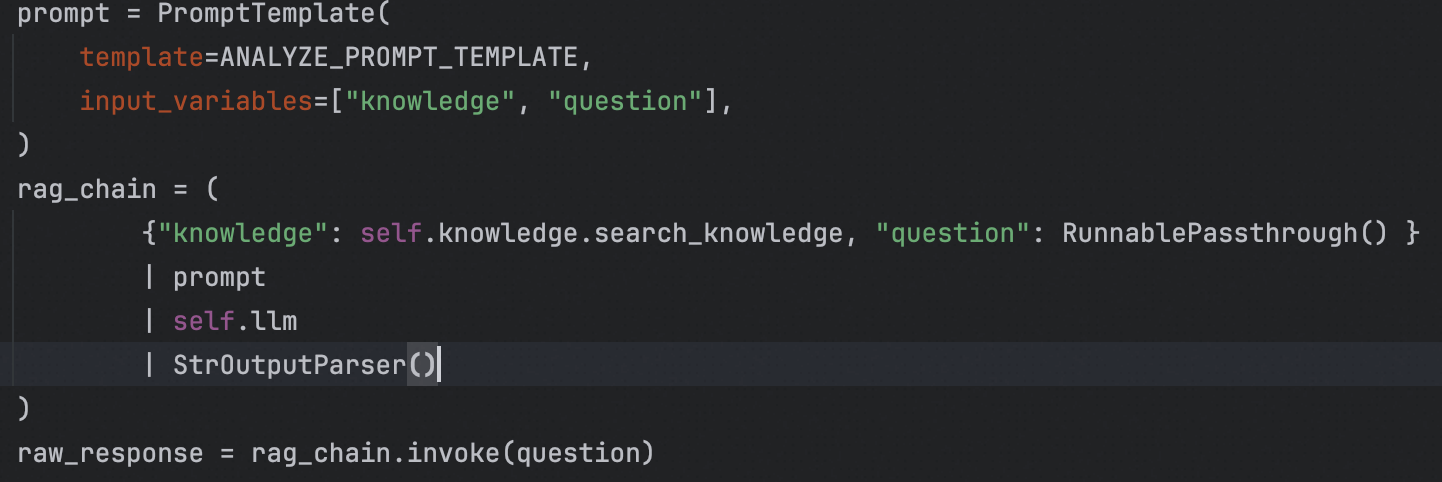Click the template keyword argument
The width and height of the screenshot is (1442, 482).
[x=142, y=58]
